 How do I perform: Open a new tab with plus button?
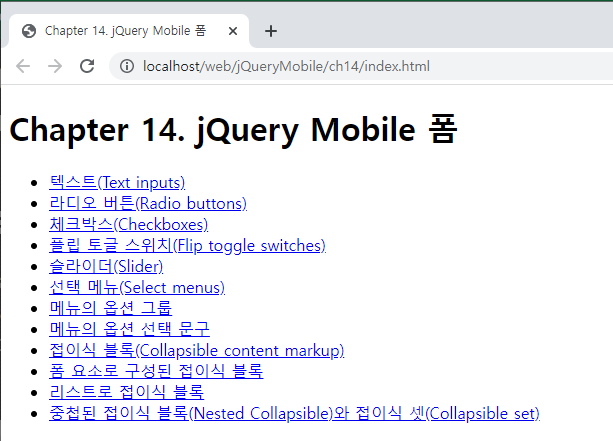(271, 31)
